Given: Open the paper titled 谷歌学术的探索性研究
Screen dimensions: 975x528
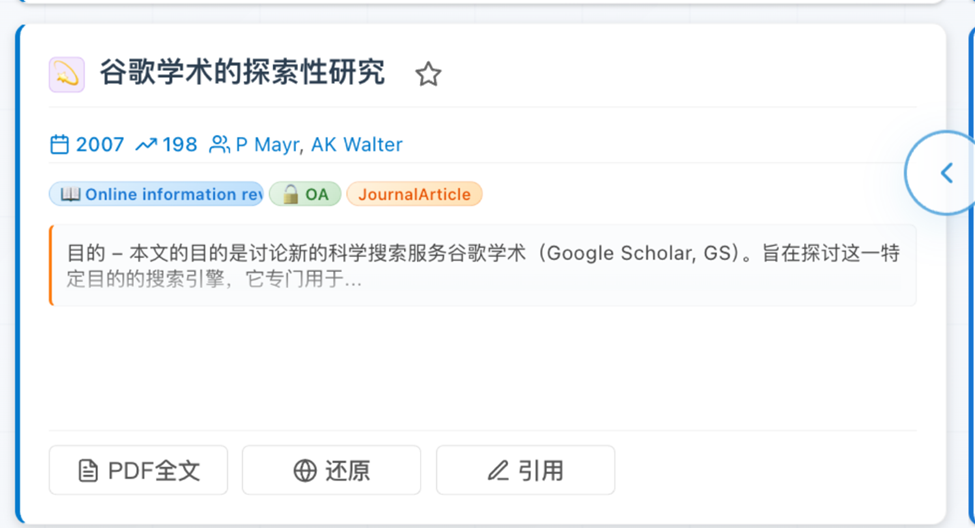Looking at the screenshot, I should tap(242, 73).
